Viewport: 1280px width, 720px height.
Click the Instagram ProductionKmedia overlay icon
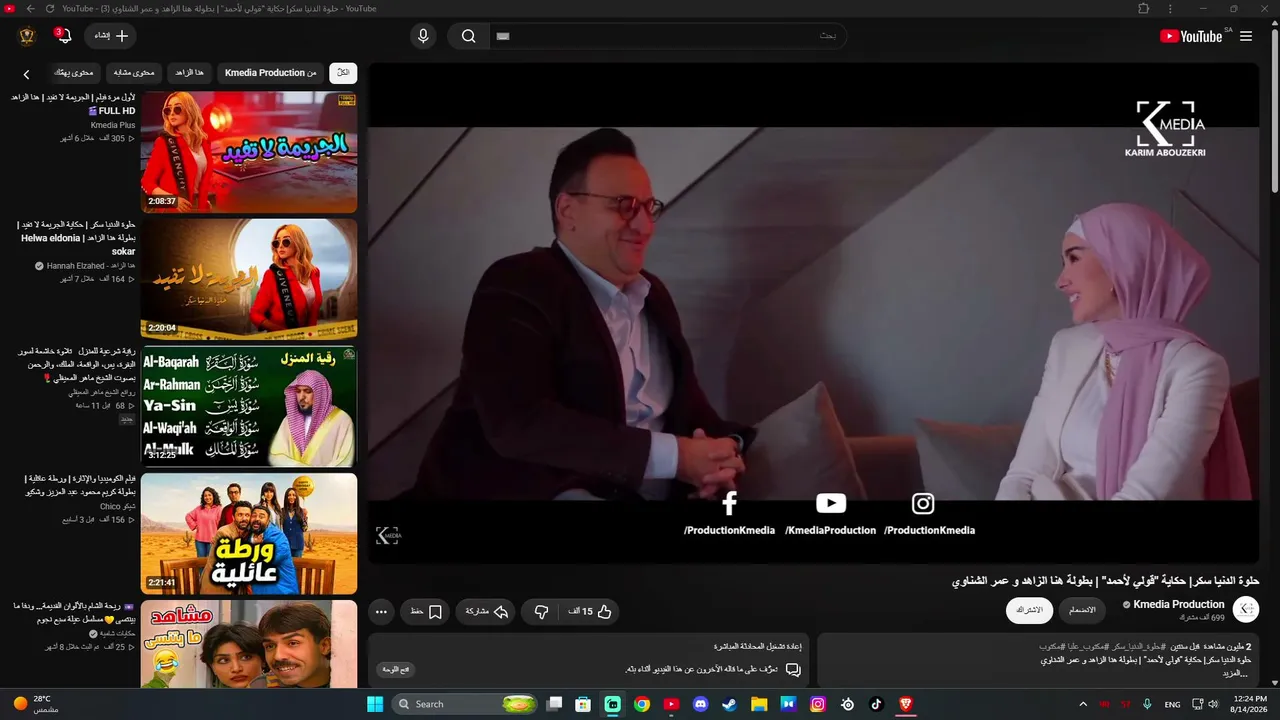click(x=923, y=503)
